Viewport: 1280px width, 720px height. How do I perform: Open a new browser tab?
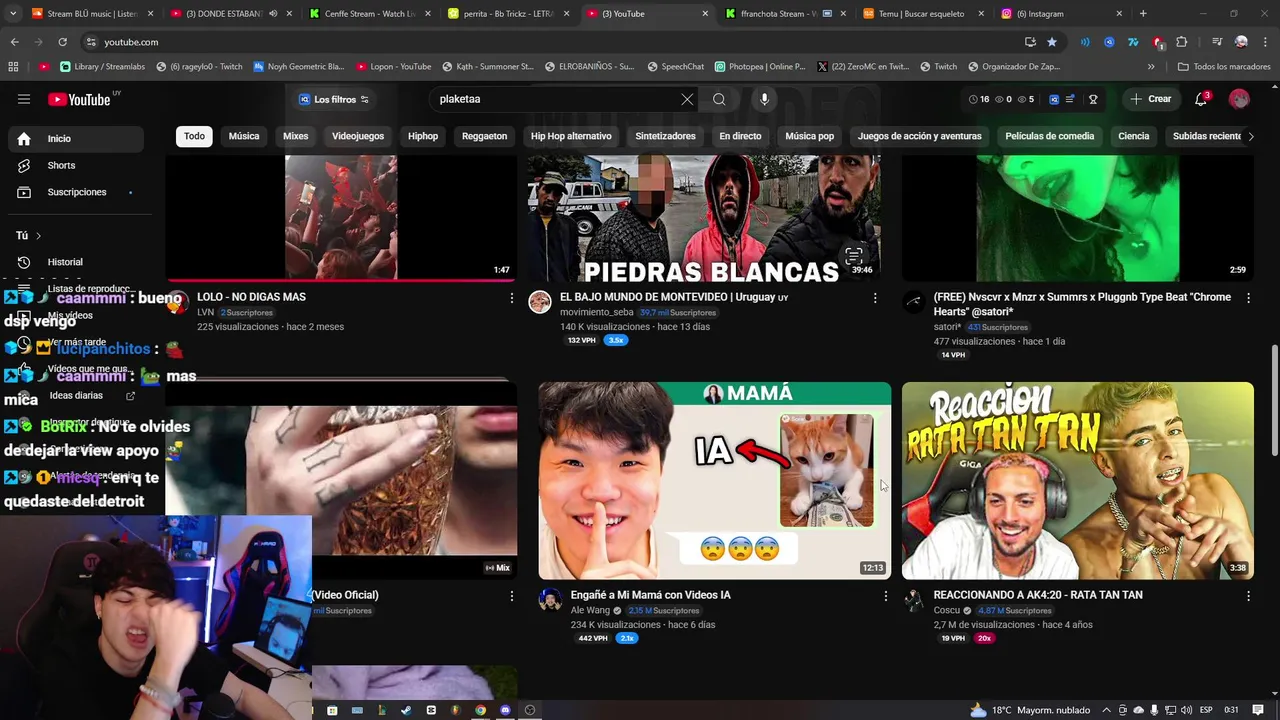tap(1143, 14)
